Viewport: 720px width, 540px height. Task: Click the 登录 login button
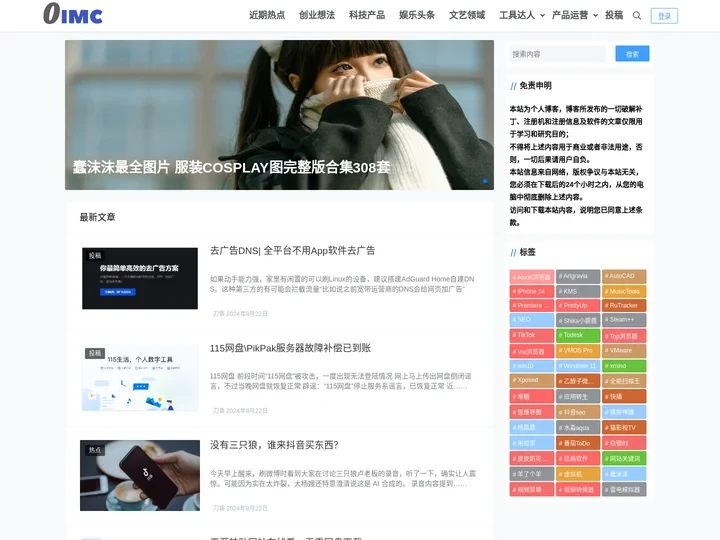[x=664, y=16]
